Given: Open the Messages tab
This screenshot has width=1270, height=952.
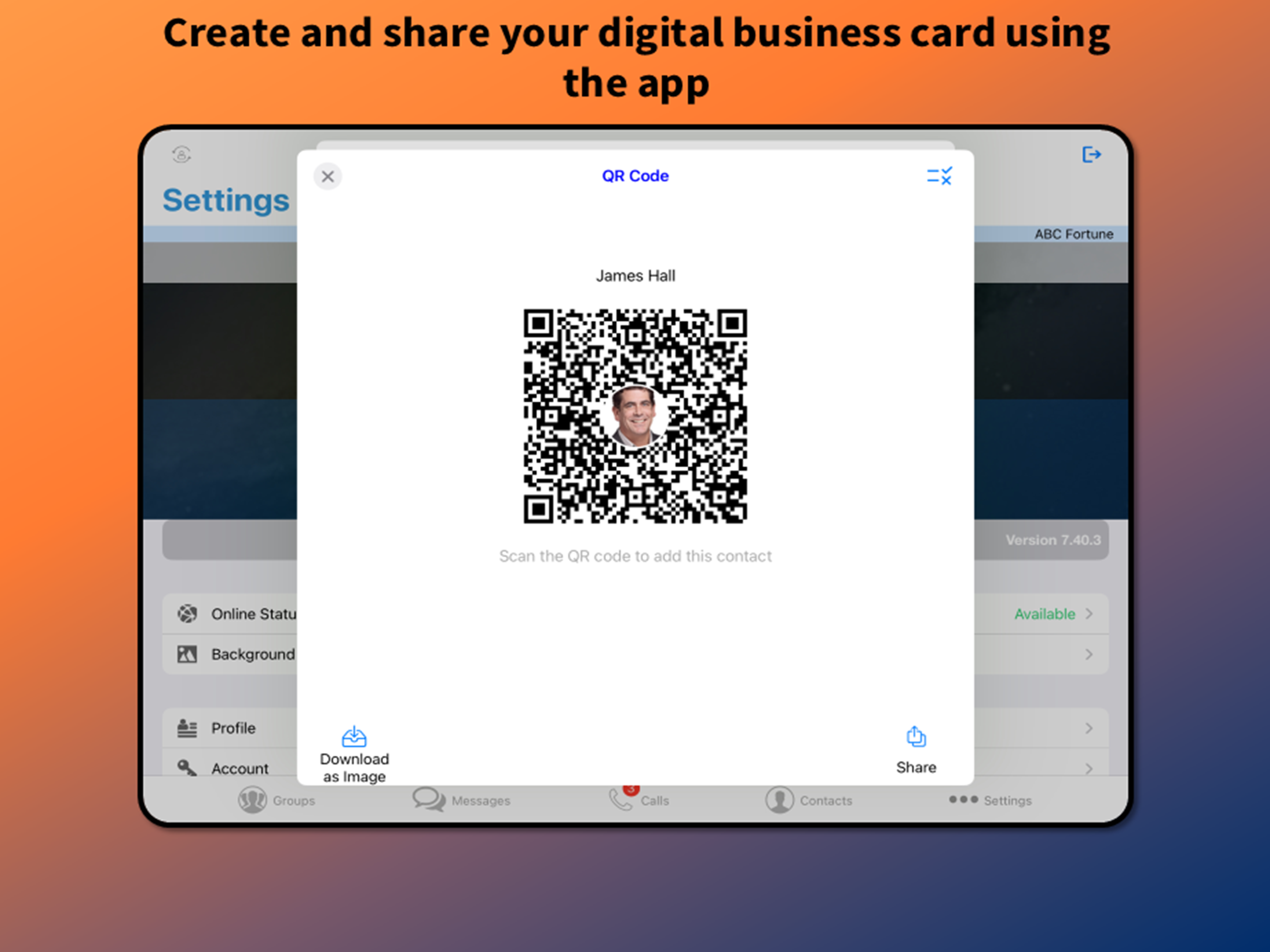Looking at the screenshot, I should click(x=461, y=800).
